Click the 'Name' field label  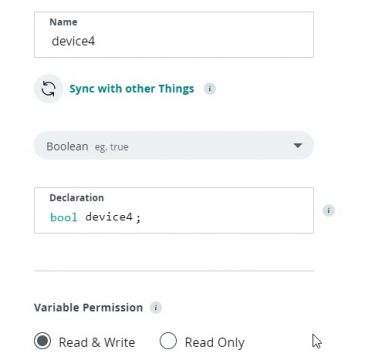pyautogui.click(x=63, y=22)
